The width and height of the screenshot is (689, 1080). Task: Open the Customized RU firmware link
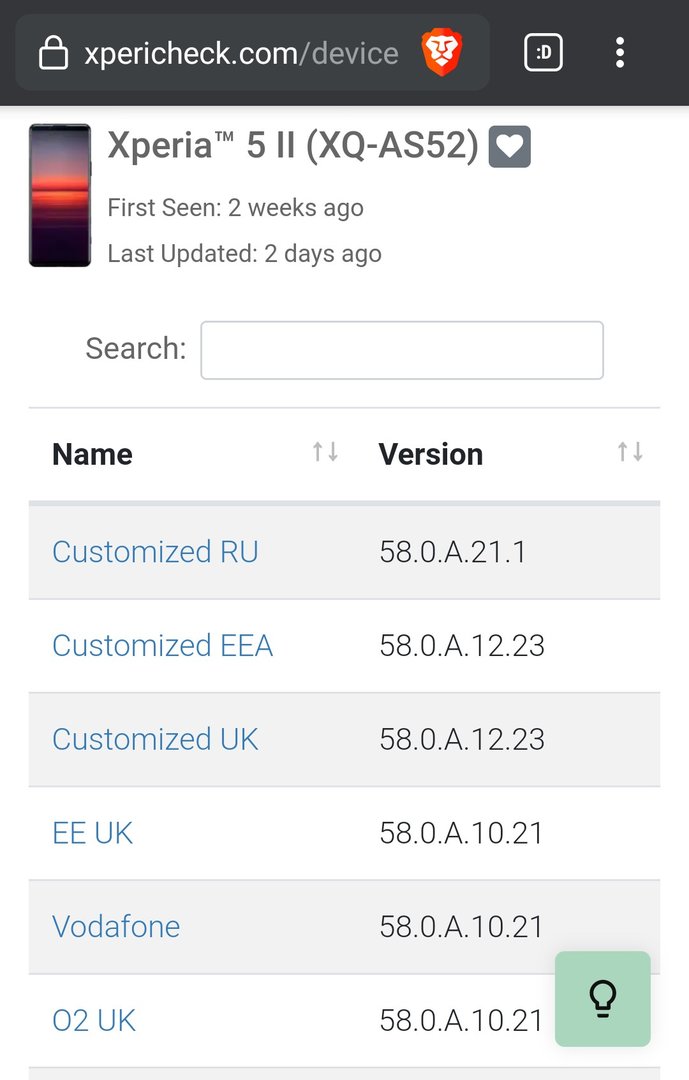[x=155, y=552]
